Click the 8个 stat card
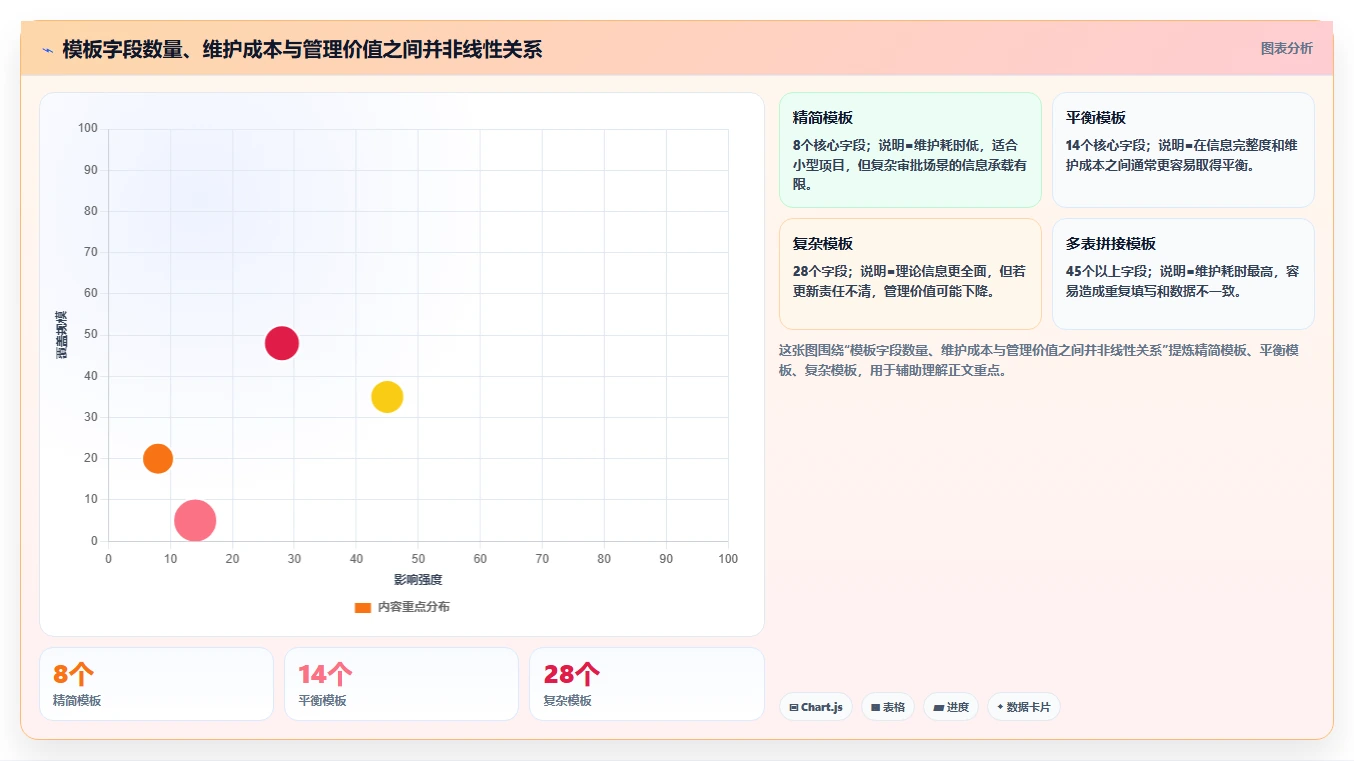The height and width of the screenshot is (761, 1354). [156, 684]
